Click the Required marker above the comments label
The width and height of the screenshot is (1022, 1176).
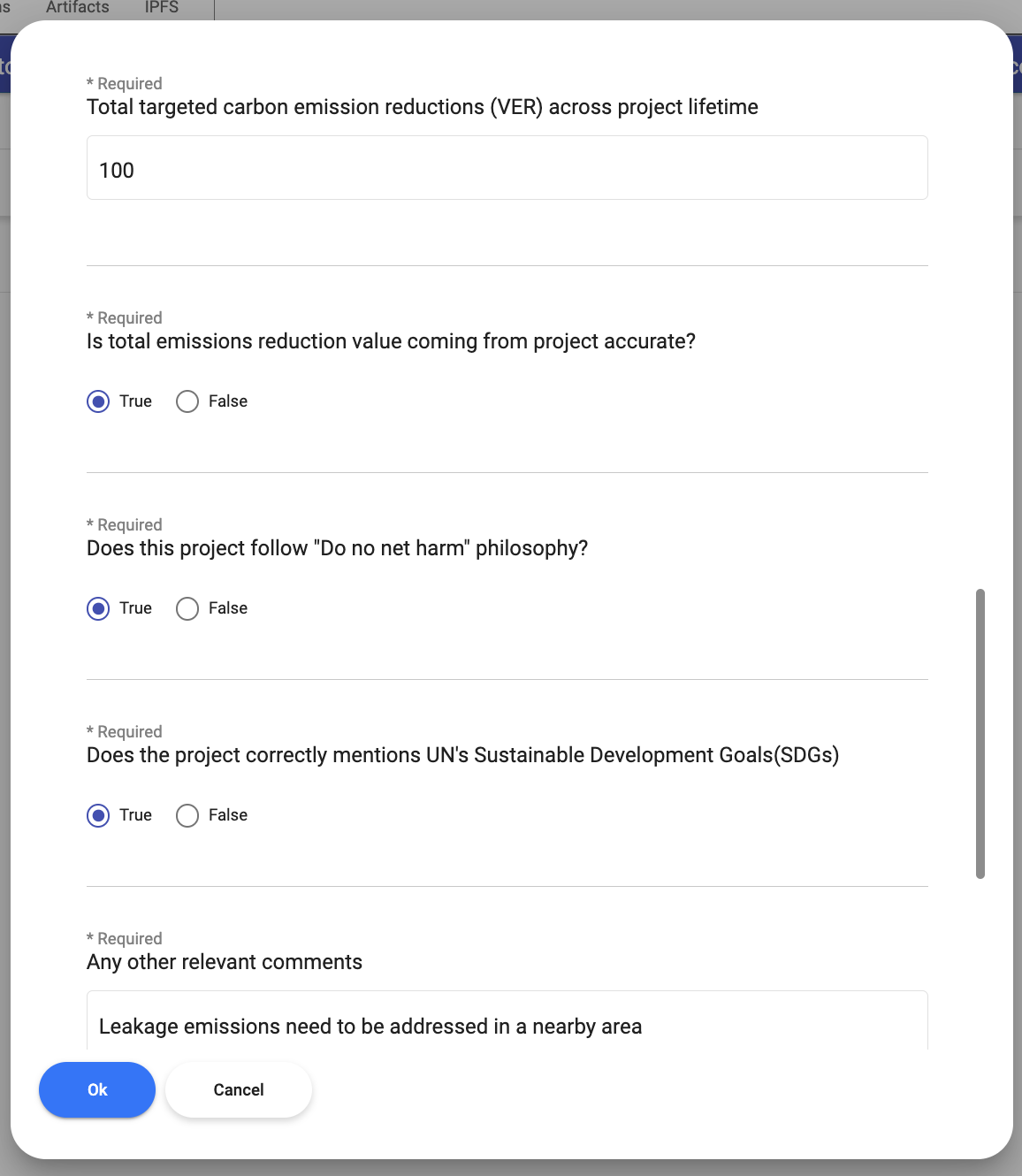[x=125, y=938]
